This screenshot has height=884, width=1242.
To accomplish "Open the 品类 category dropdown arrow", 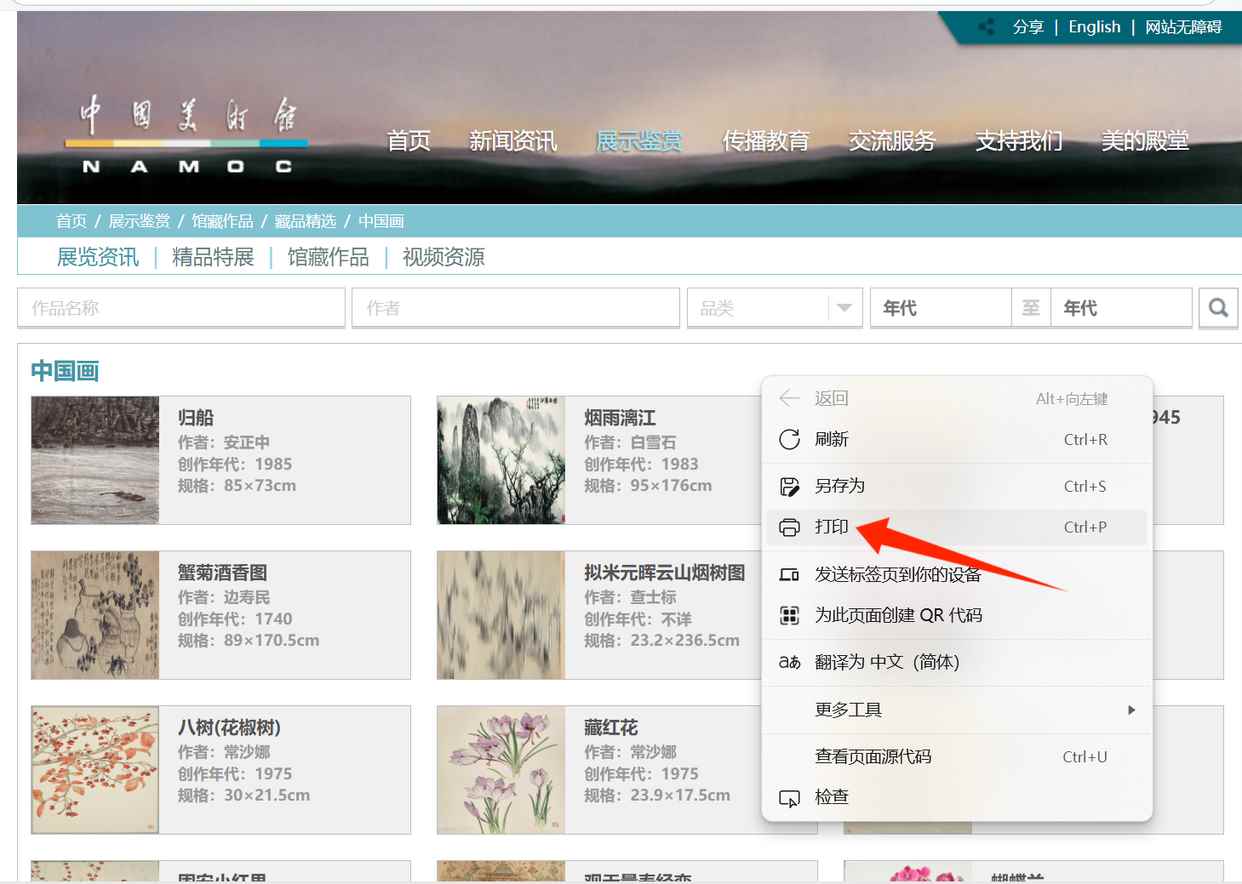I will [844, 308].
